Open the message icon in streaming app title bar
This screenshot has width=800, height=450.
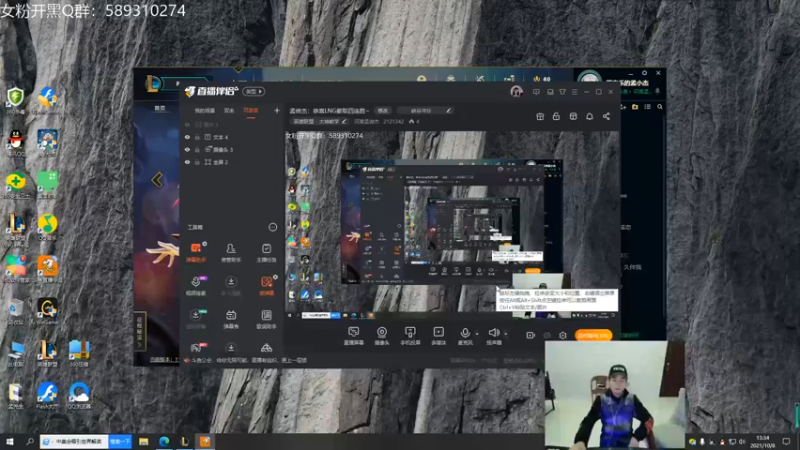tap(536, 92)
